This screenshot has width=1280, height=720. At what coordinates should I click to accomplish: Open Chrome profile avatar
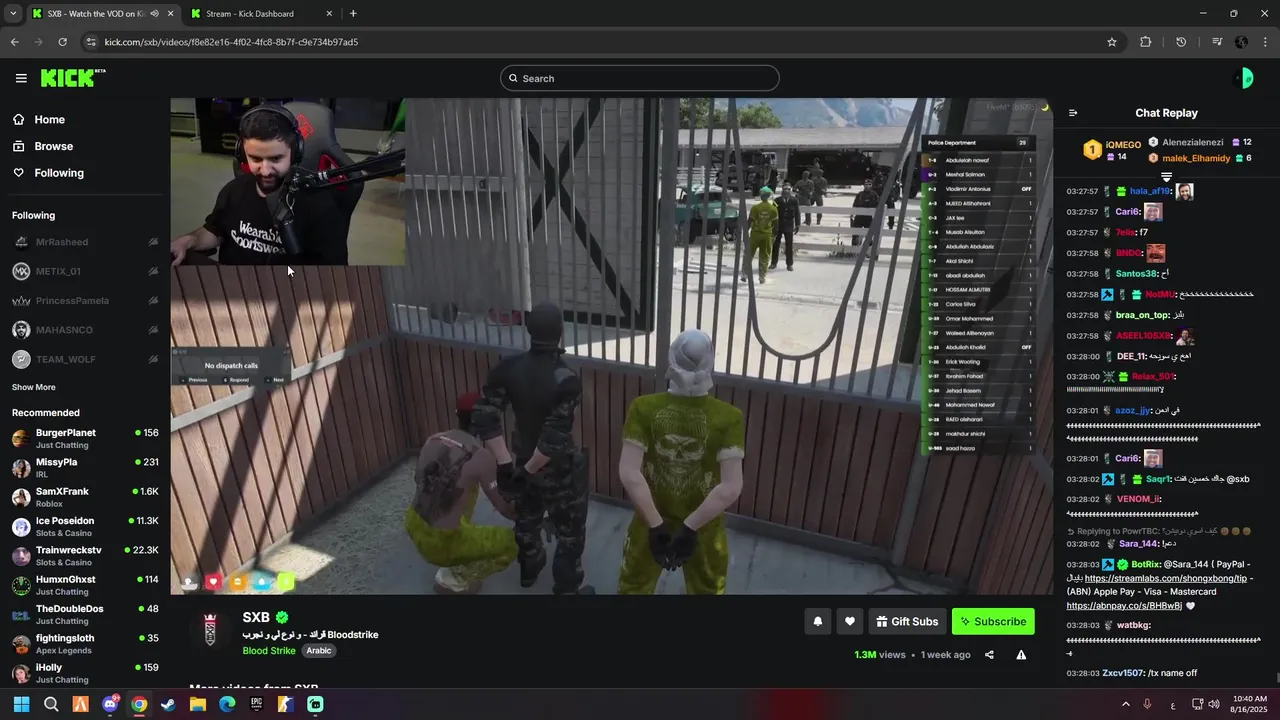coord(1241,42)
